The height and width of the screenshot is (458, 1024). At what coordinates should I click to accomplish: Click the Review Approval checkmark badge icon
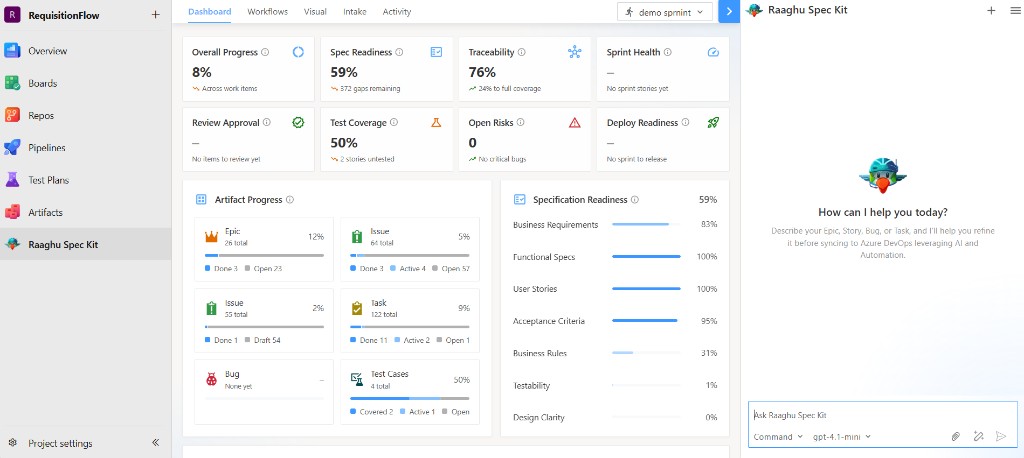coord(298,122)
